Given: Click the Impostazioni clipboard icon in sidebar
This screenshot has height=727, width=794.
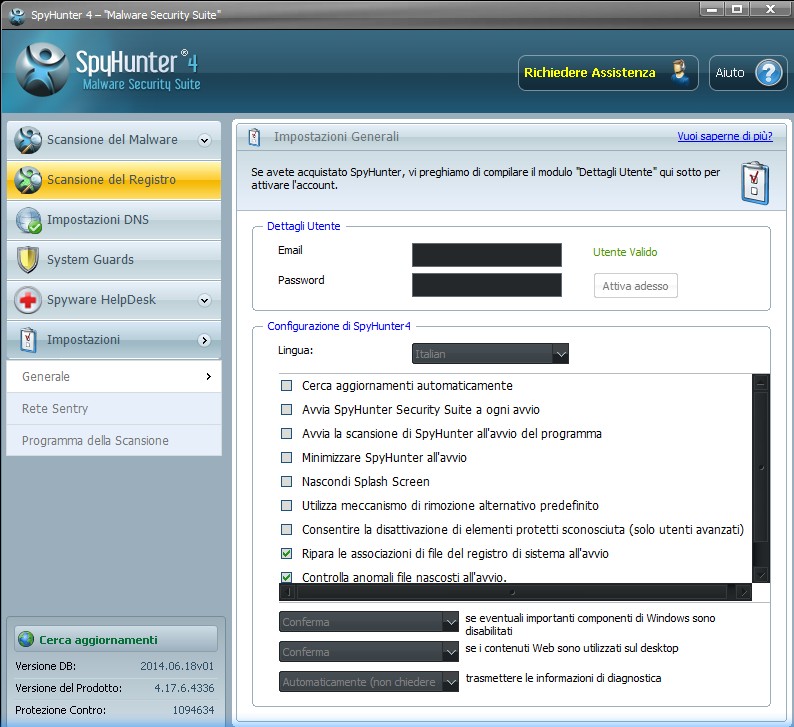Looking at the screenshot, I should coord(28,340).
